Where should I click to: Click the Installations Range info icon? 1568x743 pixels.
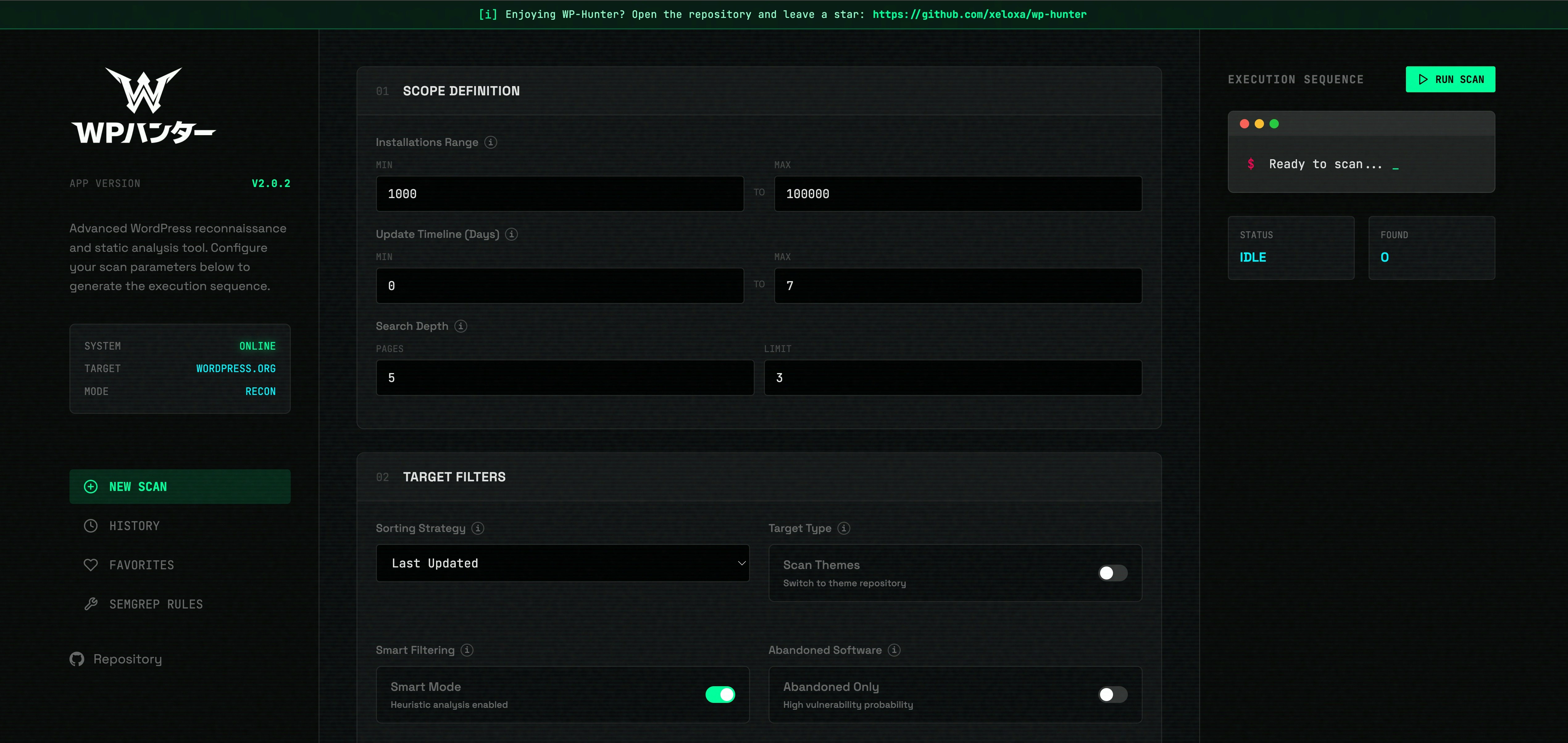490,142
